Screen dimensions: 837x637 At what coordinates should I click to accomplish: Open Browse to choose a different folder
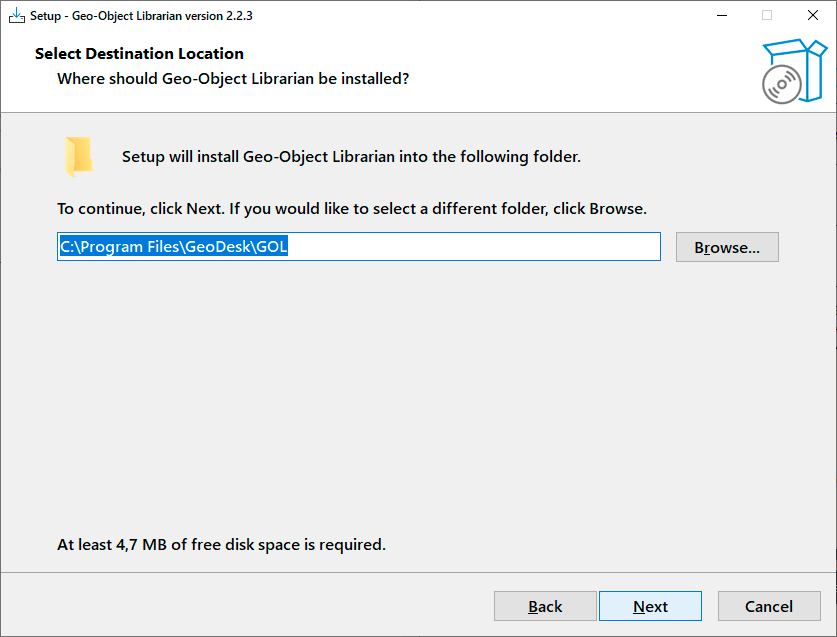(727, 247)
